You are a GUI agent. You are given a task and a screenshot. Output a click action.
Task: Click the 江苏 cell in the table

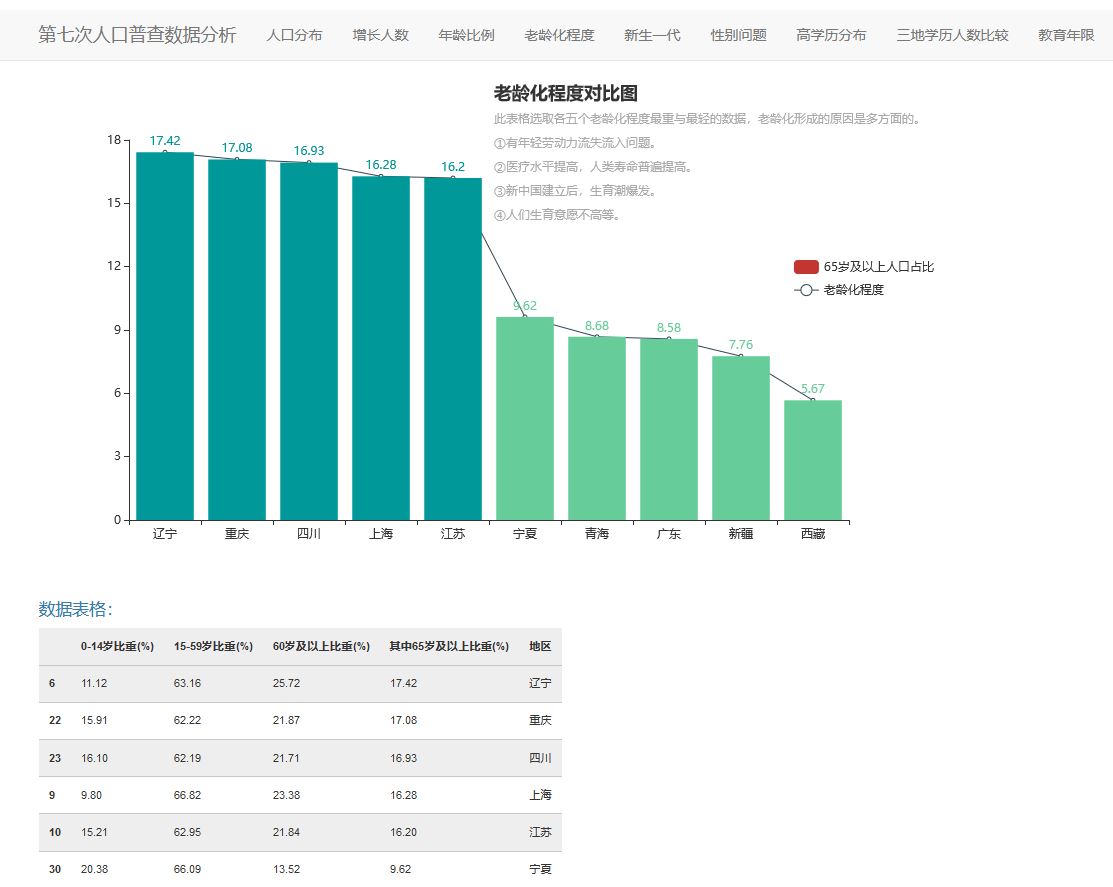[x=540, y=832]
